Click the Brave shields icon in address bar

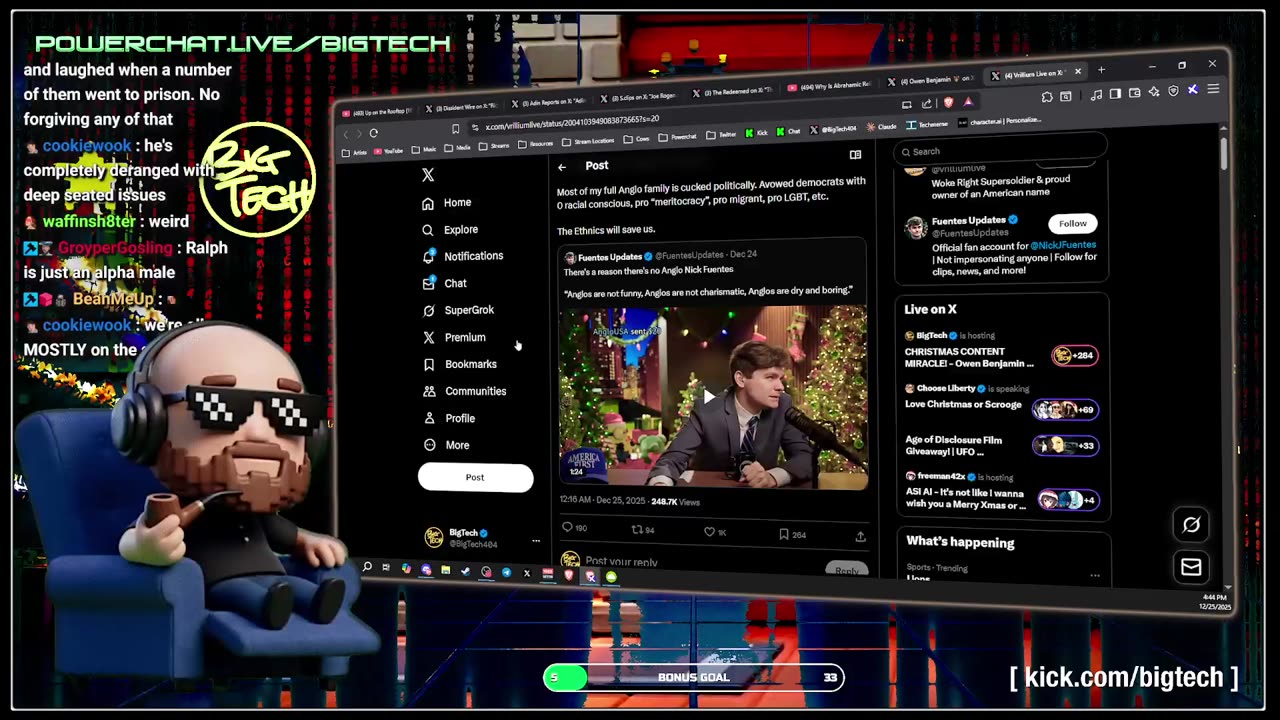tap(947, 102)
